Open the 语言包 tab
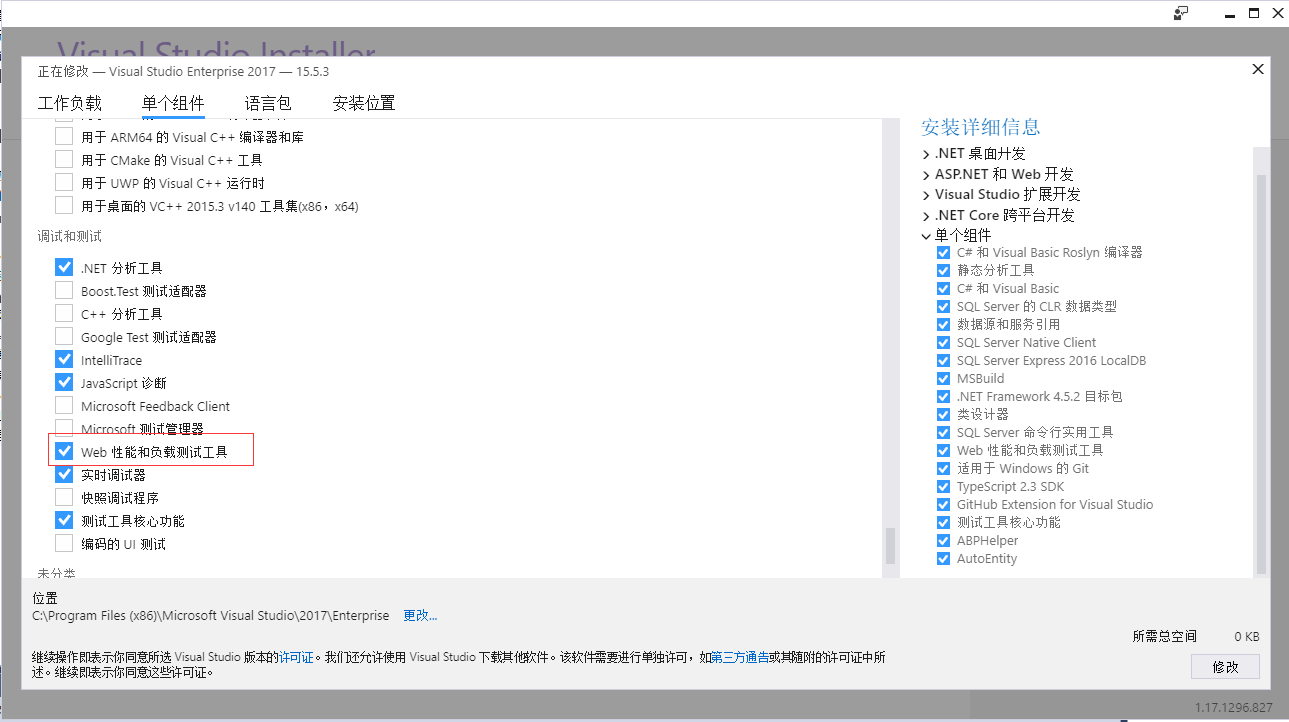Image resolution: width=1289 pixels, height=722 pixels. (268, 103)
